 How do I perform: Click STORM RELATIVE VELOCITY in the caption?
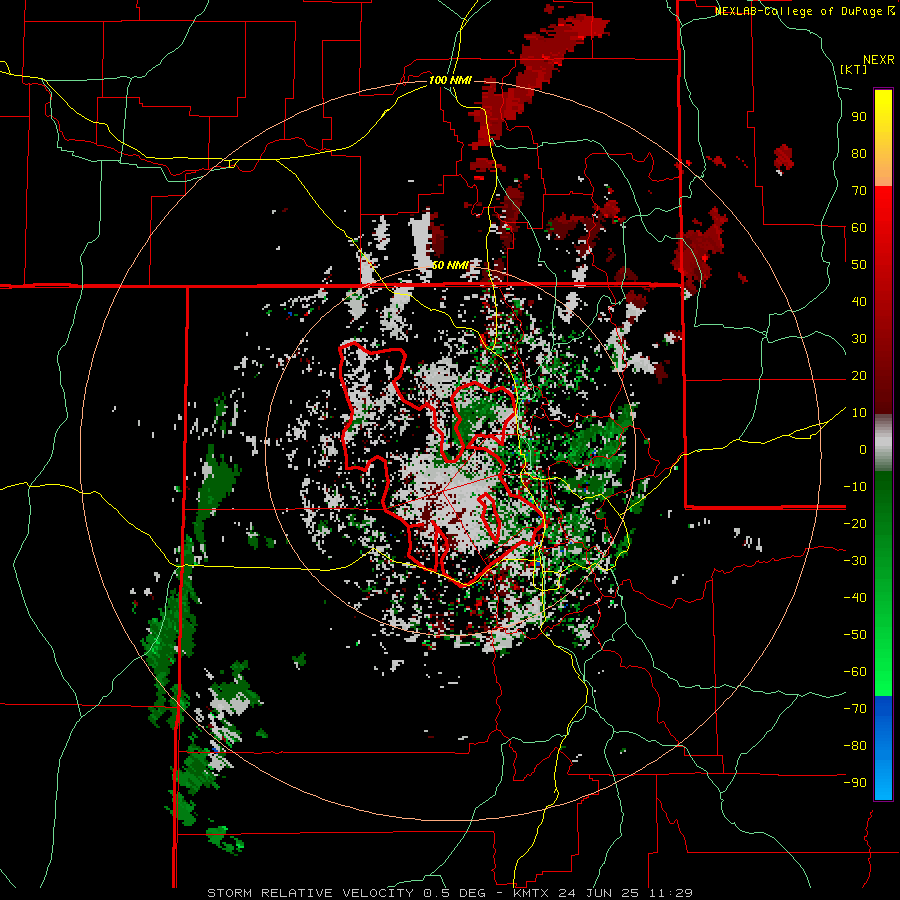(310, 893)
